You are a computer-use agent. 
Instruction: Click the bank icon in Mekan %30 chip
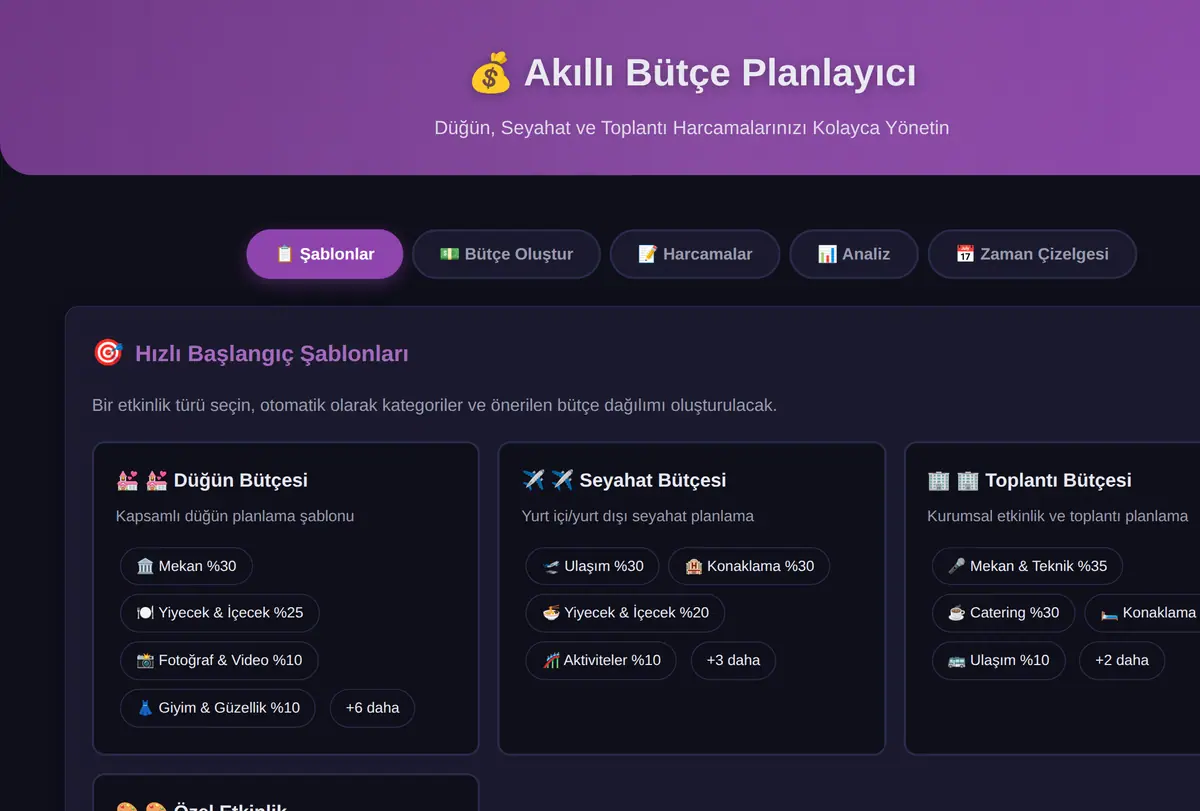(x=145, y=566)
